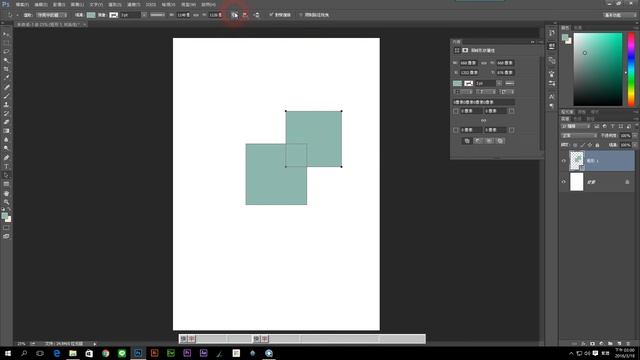The width and height of the screenshot is (640, 360).
Task: Click intersect shapes button in Properties panel
Action: click(x=489, y=141)
